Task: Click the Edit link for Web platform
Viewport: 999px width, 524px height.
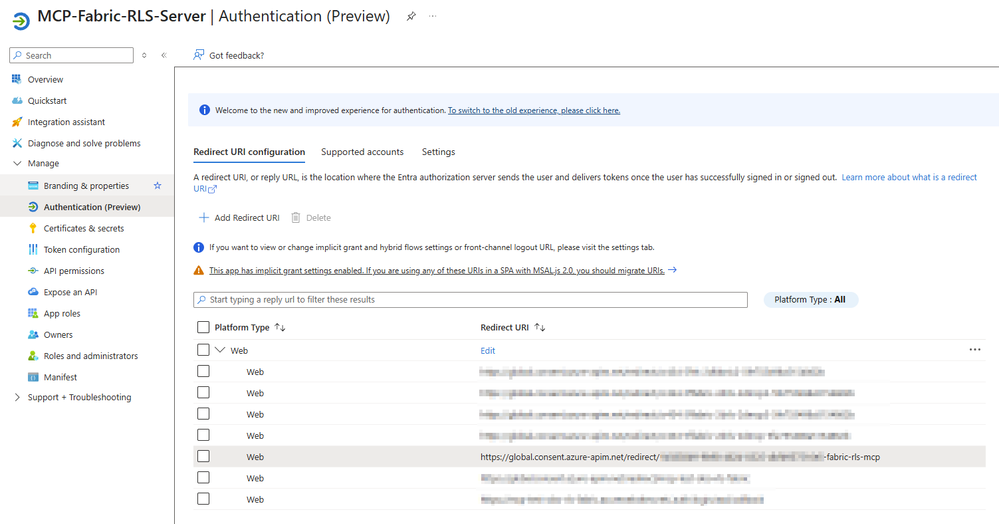Action: click(488, 351)
